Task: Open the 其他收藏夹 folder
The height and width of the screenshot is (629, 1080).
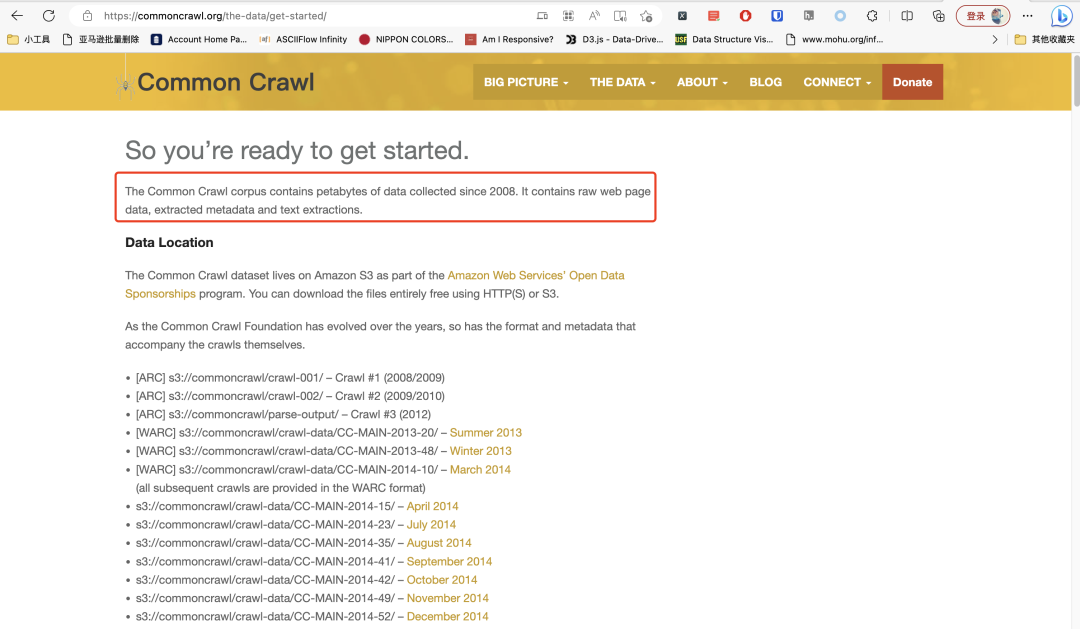Action: [x=1044, y=39]
